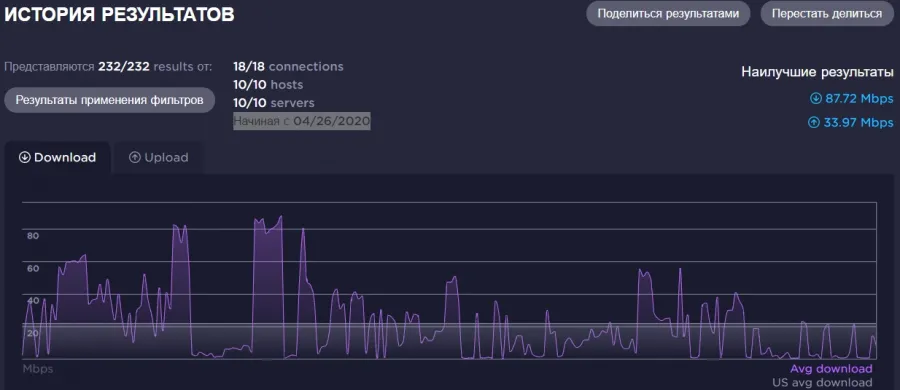Switch to the Upload tab

[158, 157]
